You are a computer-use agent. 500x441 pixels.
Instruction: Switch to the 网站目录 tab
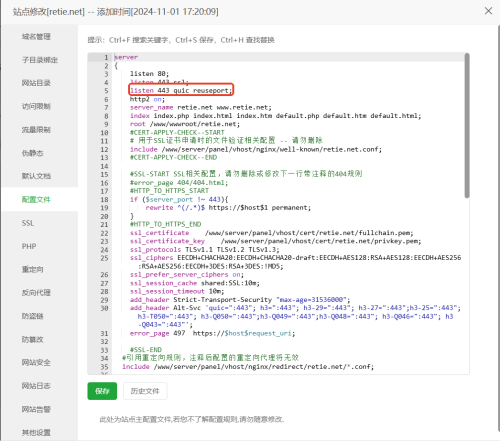pyautogui.click(x=36, y=83)
